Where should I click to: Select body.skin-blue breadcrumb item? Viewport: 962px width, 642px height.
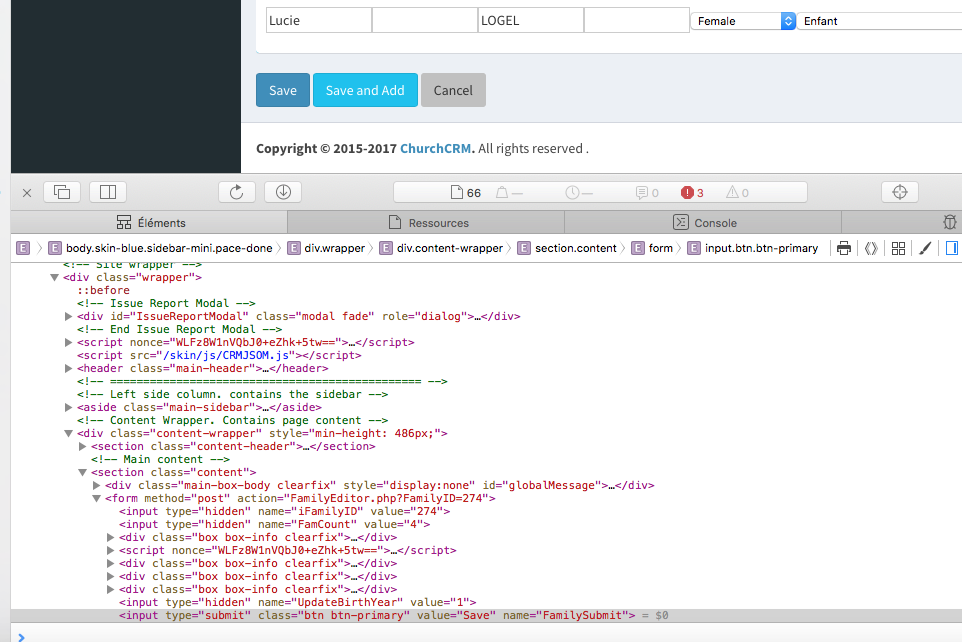[161, 248]
